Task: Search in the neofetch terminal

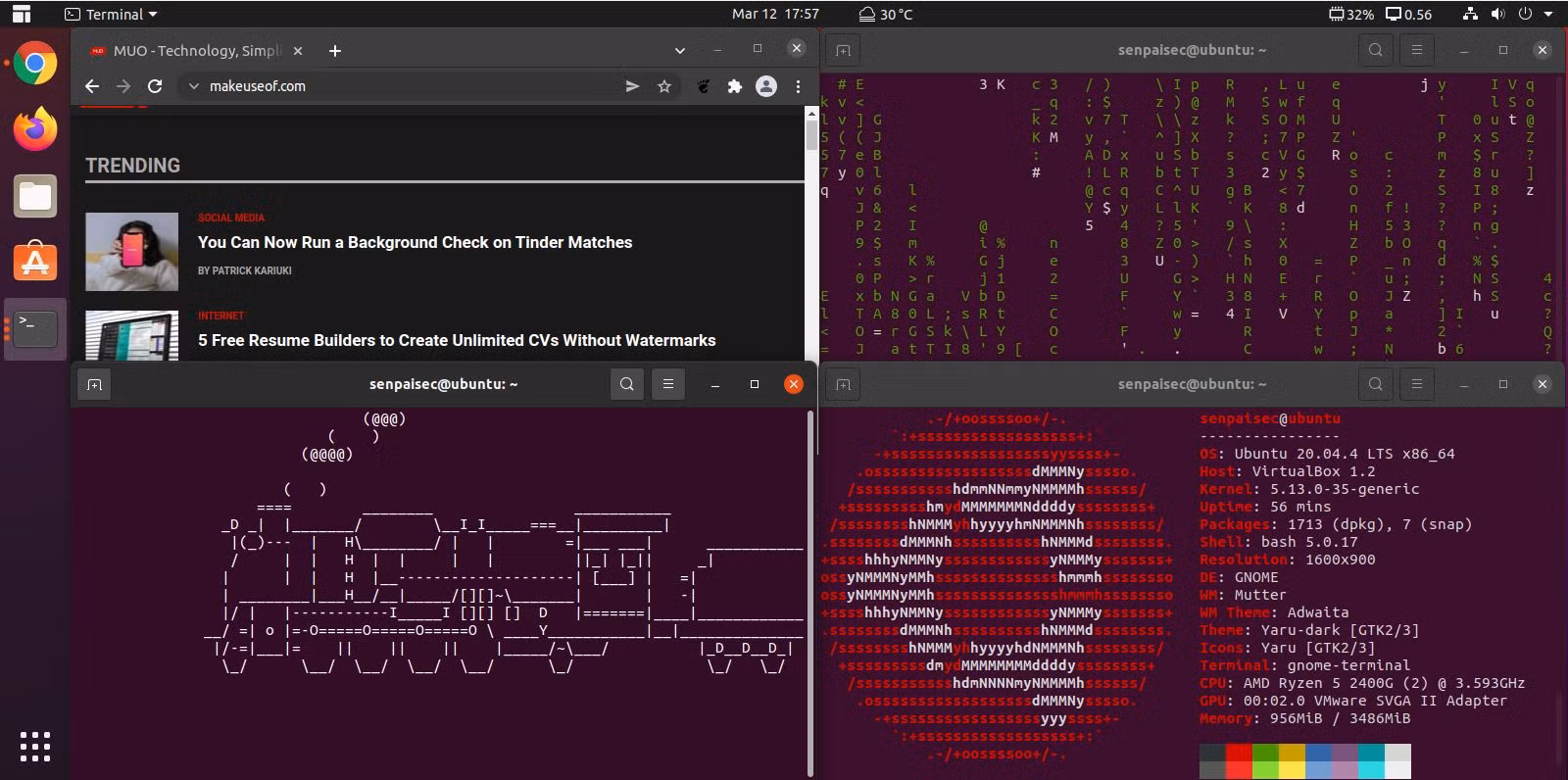Action: tap(1376, 385)
